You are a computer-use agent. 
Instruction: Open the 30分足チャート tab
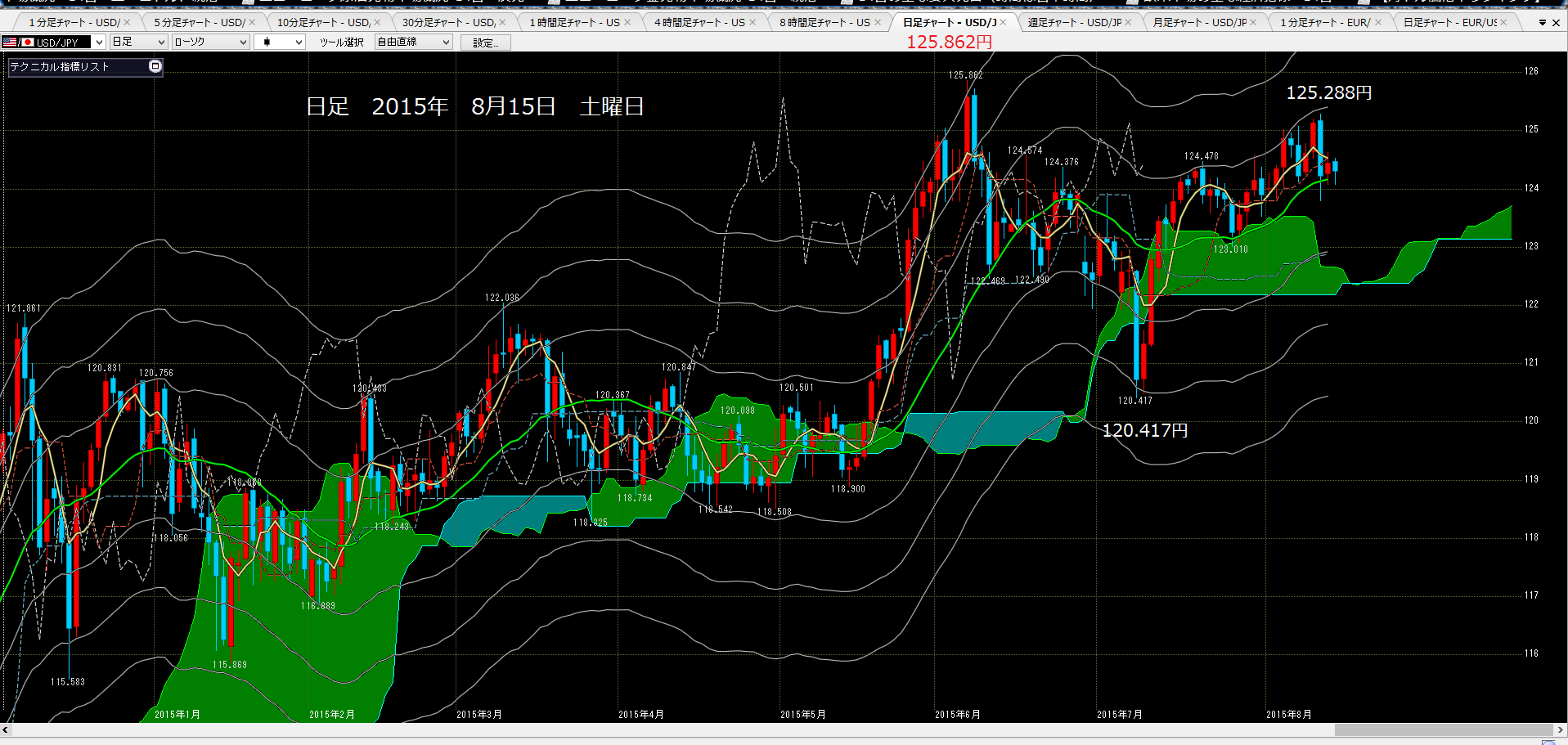449,22
